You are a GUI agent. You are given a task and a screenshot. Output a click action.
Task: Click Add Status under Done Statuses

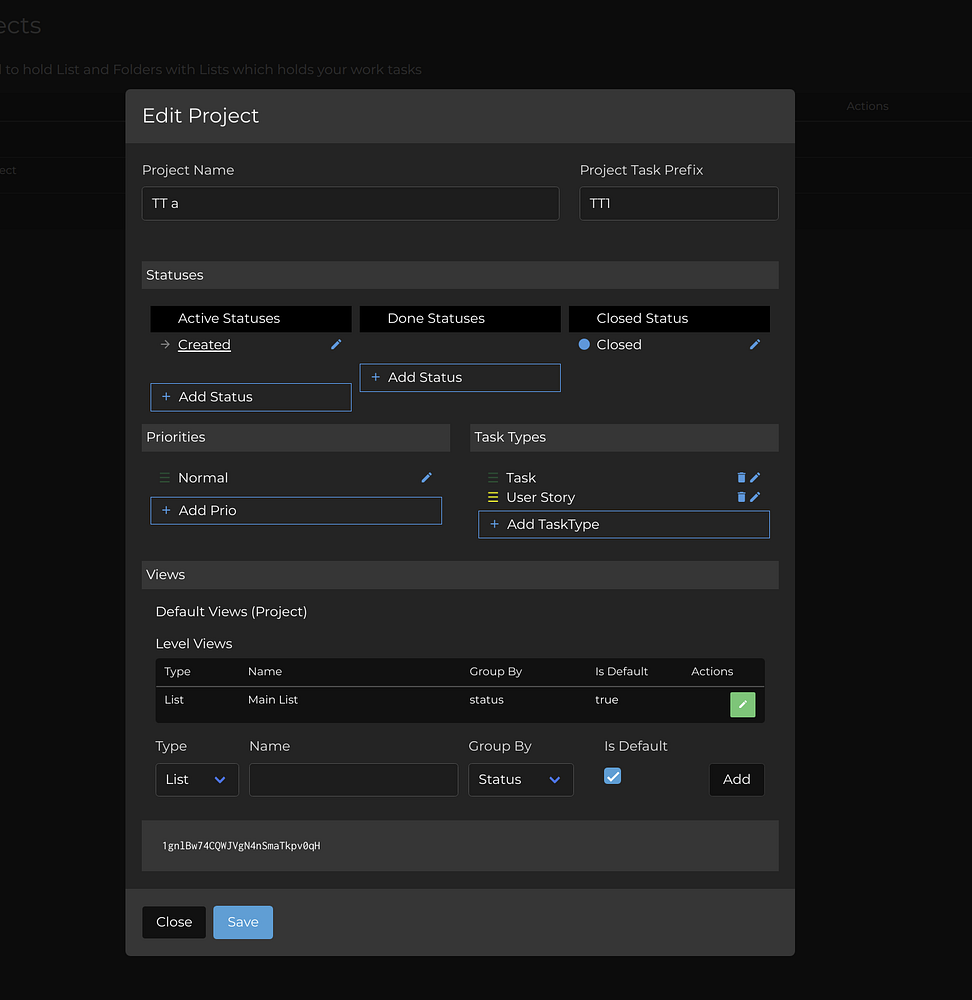tap(460, 378)
